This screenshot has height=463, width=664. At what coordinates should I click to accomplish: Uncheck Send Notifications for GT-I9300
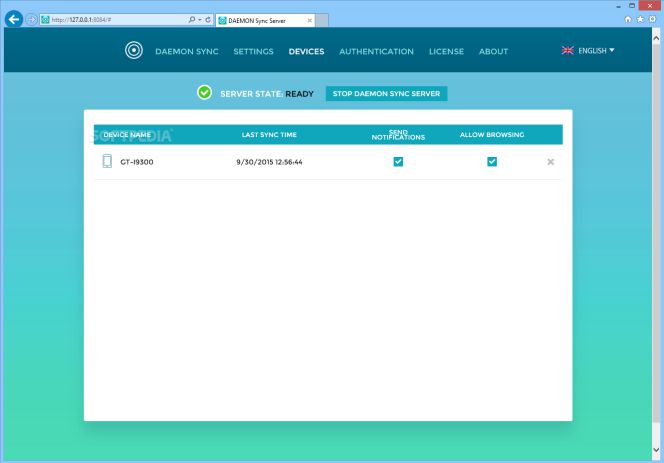tap(398, 161)
